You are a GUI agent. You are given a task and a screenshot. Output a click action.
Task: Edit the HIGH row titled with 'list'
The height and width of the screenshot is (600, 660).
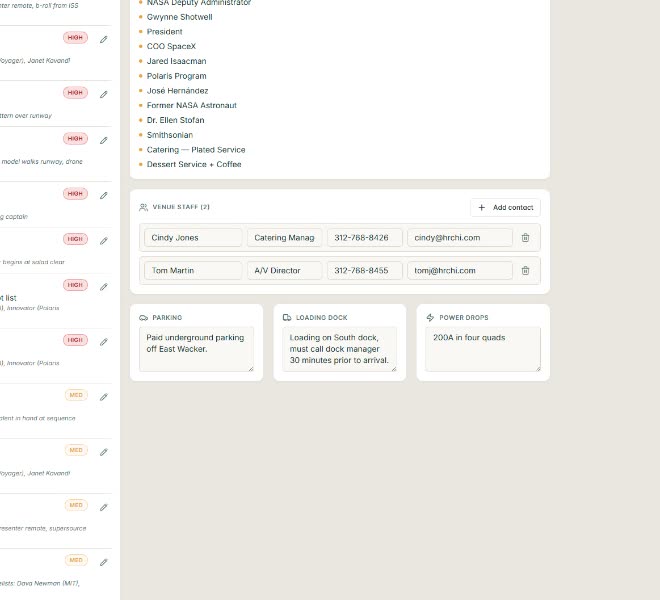click(x=104, y=287)
